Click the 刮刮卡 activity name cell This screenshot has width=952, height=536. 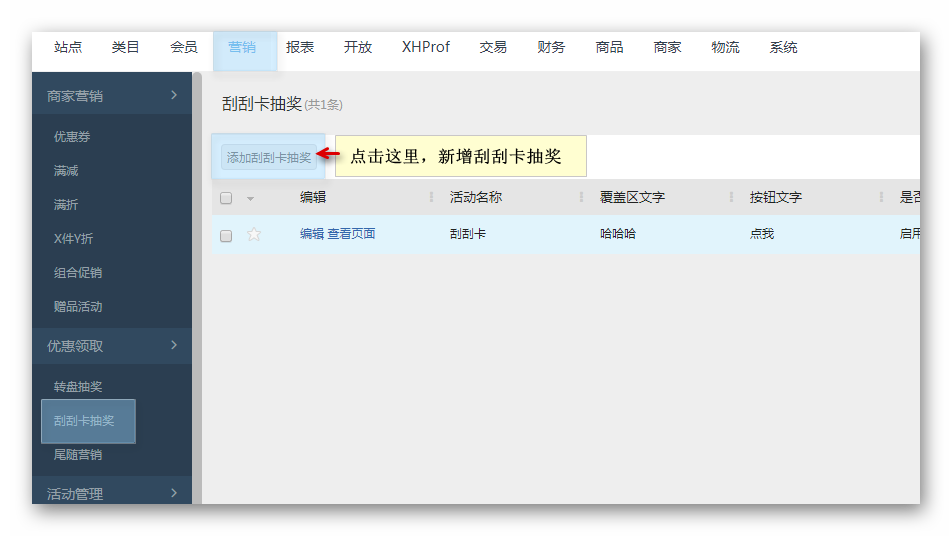[468, 234]
